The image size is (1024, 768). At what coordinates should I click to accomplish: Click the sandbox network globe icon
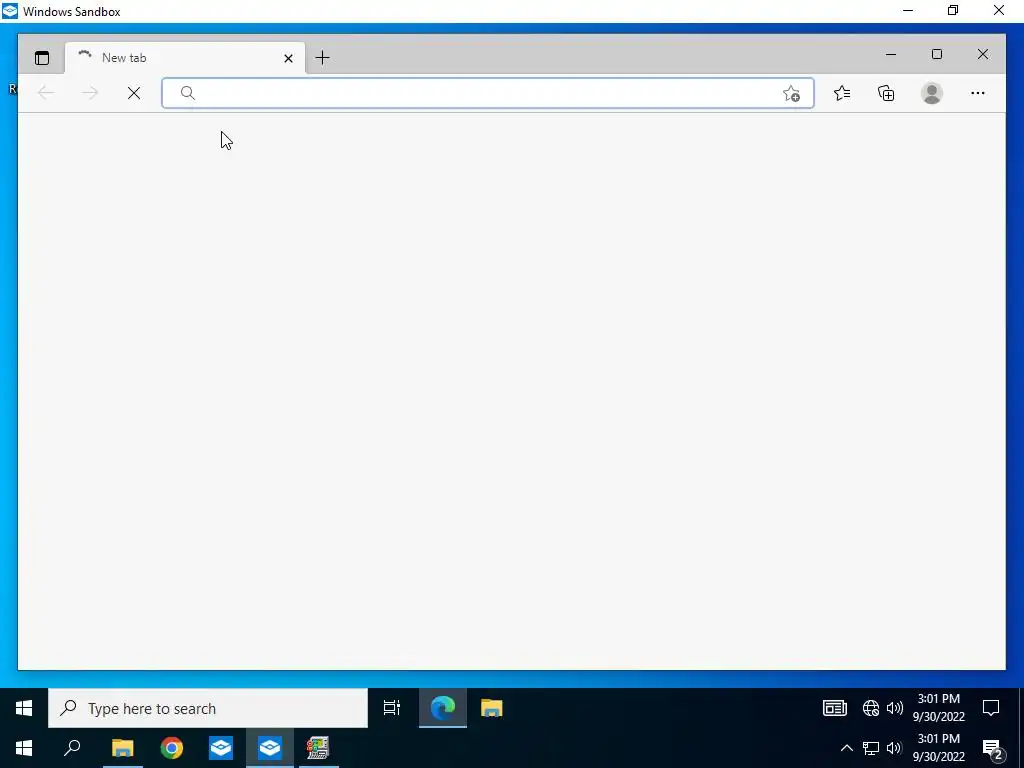(x=871, y=708)
